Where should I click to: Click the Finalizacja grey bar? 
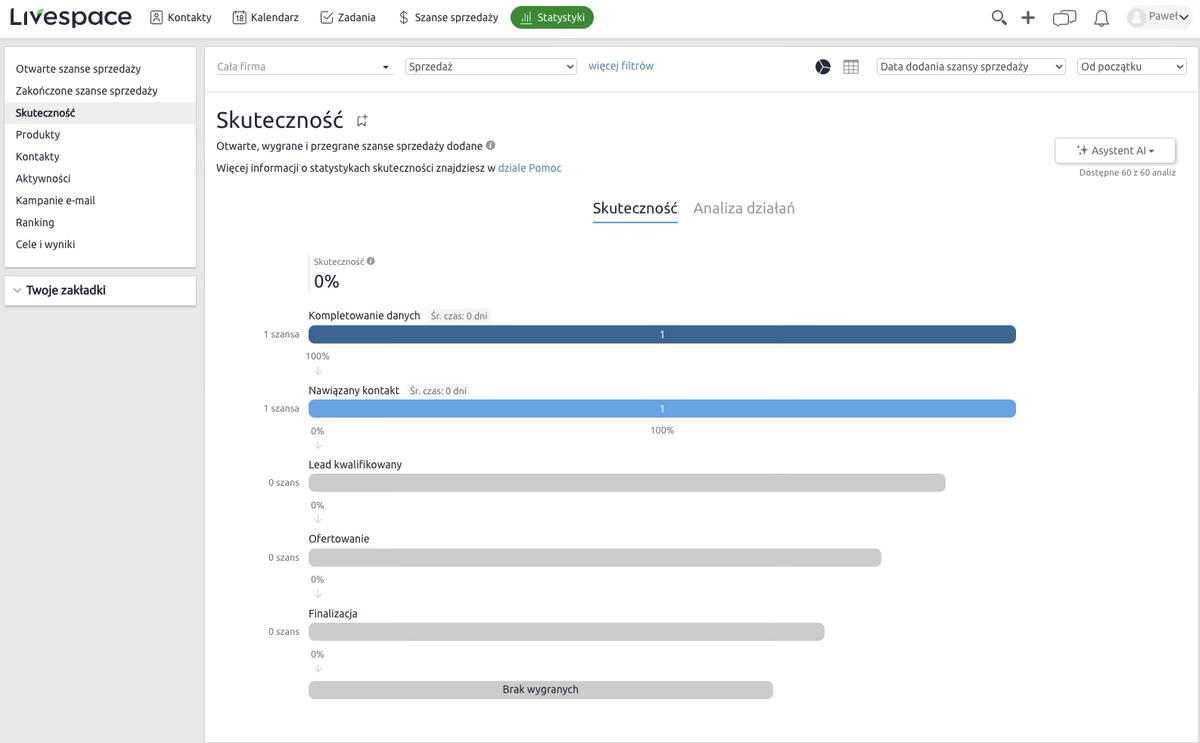[567, 632]
